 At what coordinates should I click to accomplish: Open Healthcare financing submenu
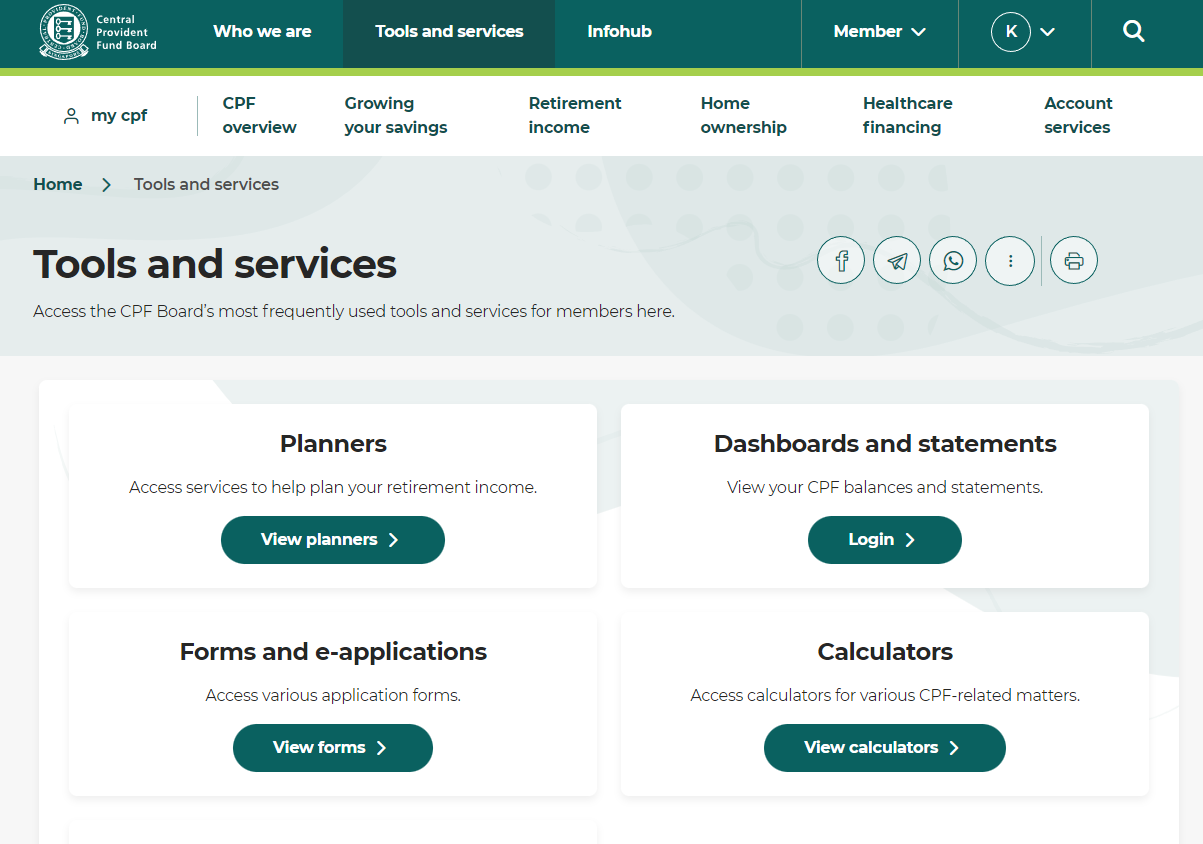click(907, 115)
